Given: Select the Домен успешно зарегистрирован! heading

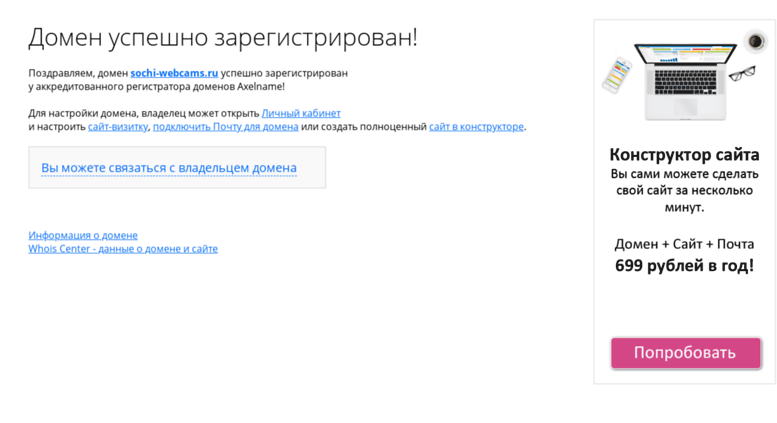Looking at the screenshot, I should 223,38.
